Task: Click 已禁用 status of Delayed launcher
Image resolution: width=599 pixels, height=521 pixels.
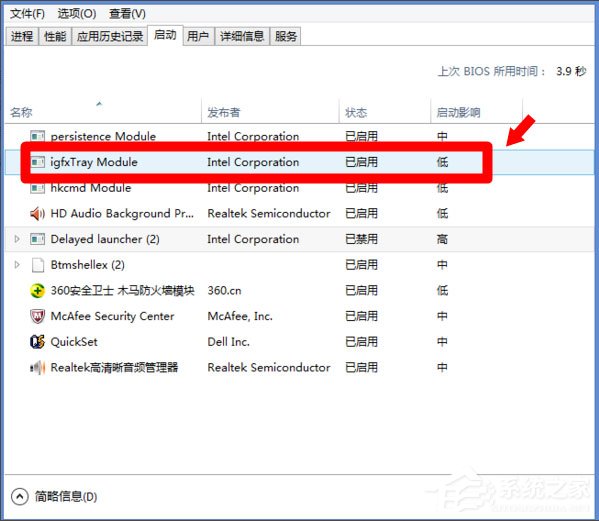Action: pyautogui.click(x=361, y=239)
